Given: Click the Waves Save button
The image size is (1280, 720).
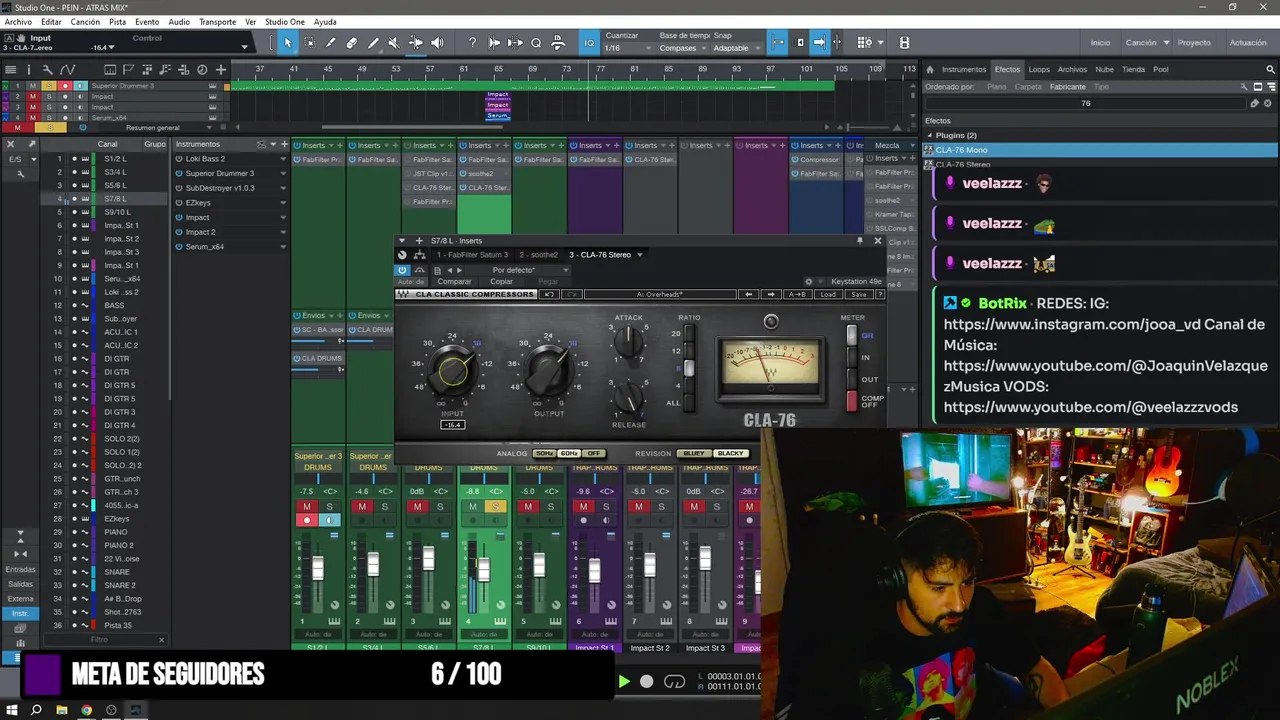Looking at the screenshot, I should (x=858, y=294).
